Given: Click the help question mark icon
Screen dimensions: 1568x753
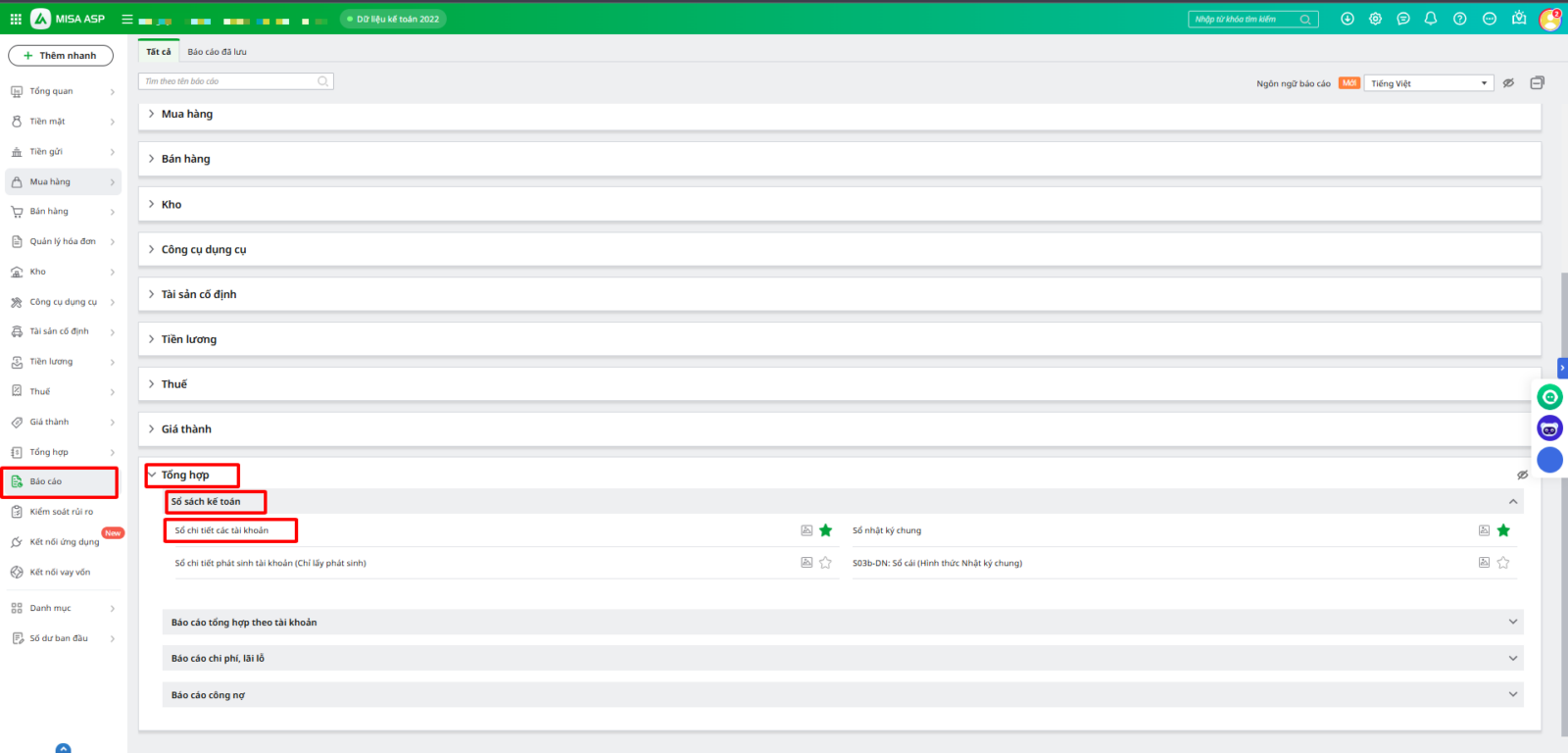Looking at the screenshot, I should (x=1459, y=19).
